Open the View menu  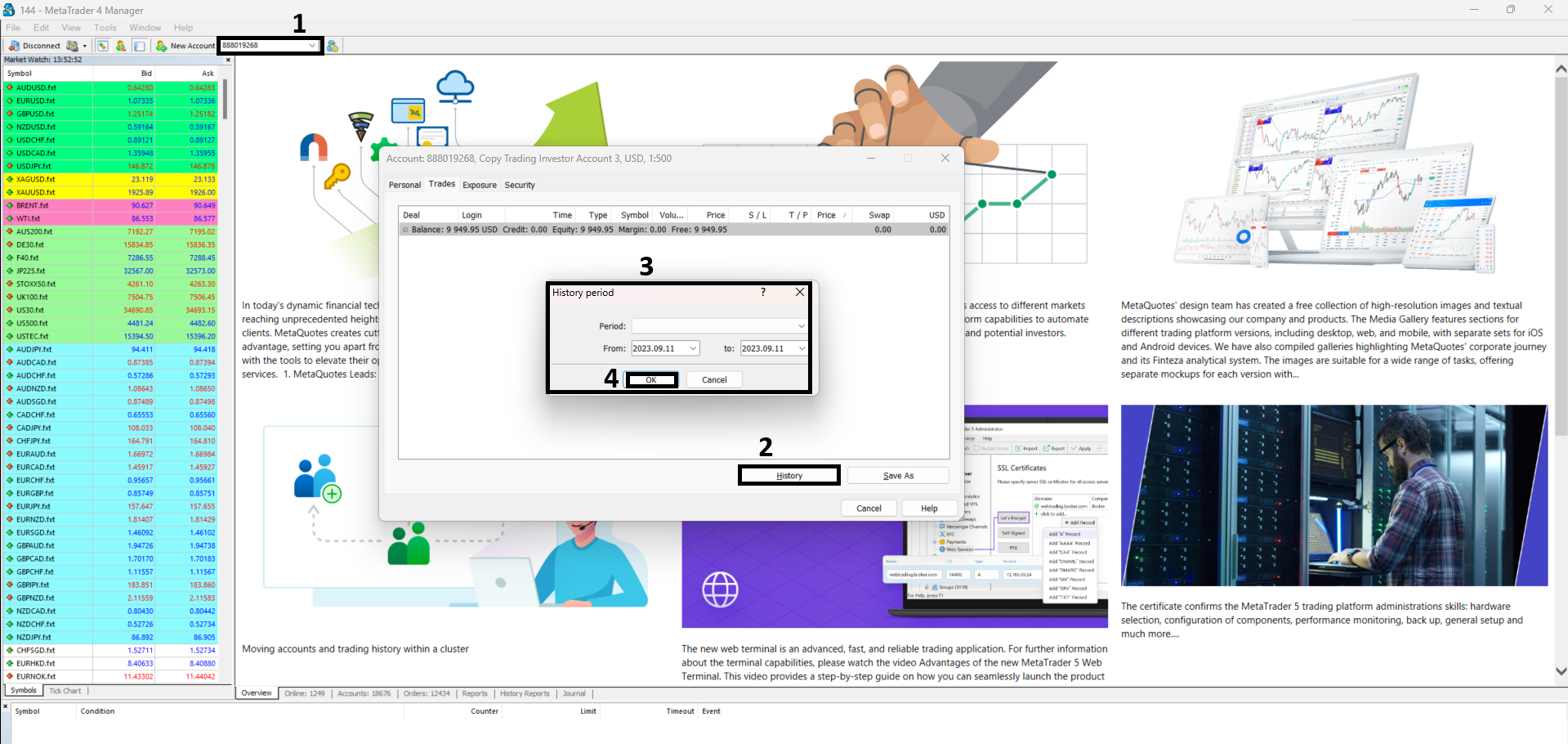71,28
